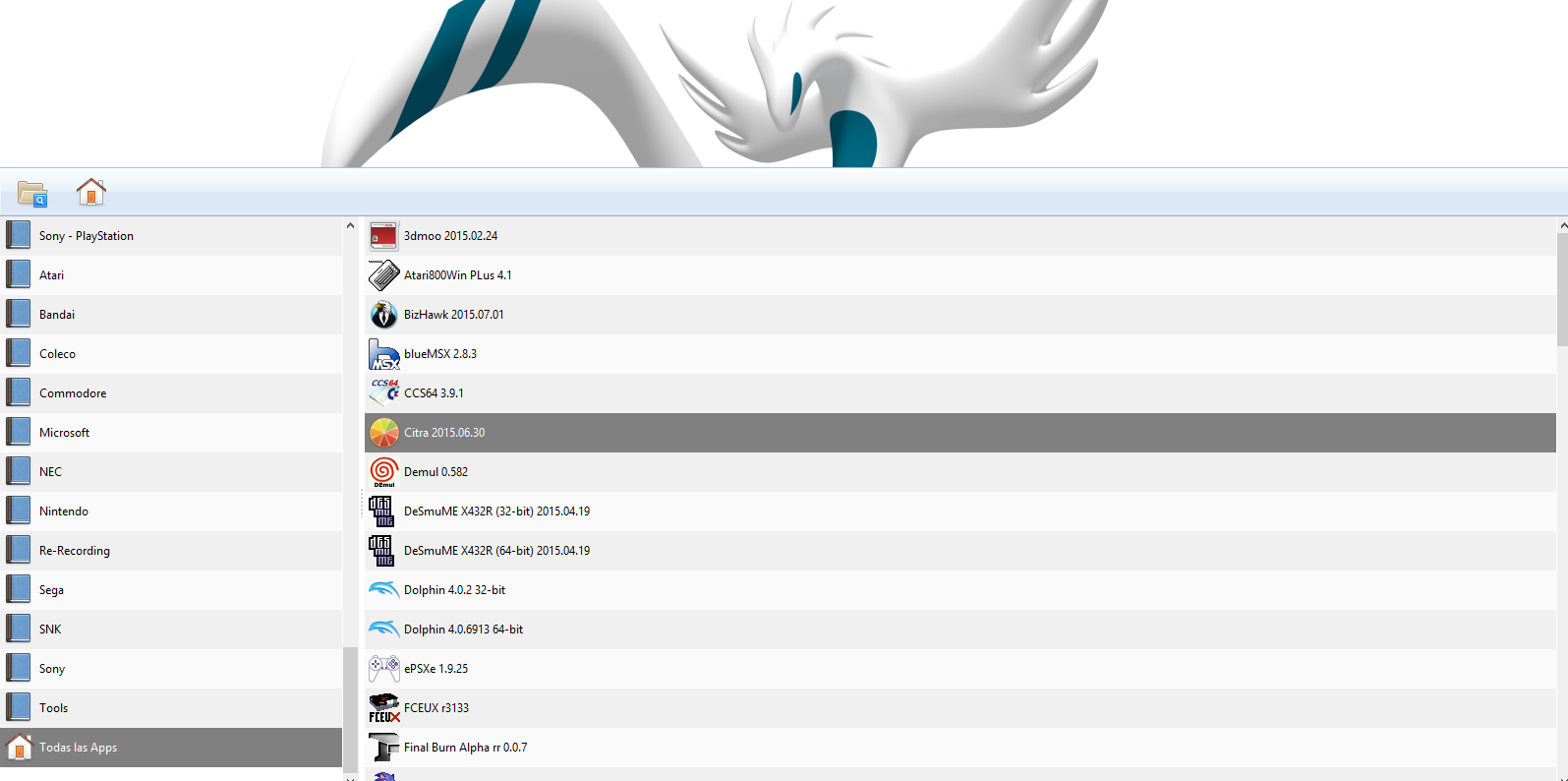Click the Demul swirl icon
Image resolution: width=1568 pixels, height=781 pixels.
(383, 472)
